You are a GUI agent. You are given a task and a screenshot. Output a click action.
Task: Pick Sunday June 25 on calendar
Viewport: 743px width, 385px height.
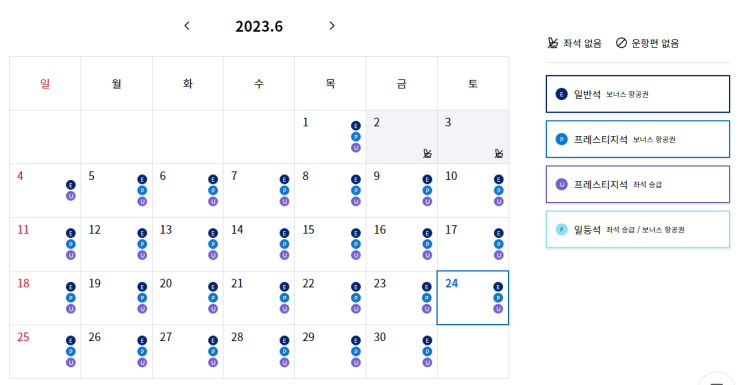(45, 351)
